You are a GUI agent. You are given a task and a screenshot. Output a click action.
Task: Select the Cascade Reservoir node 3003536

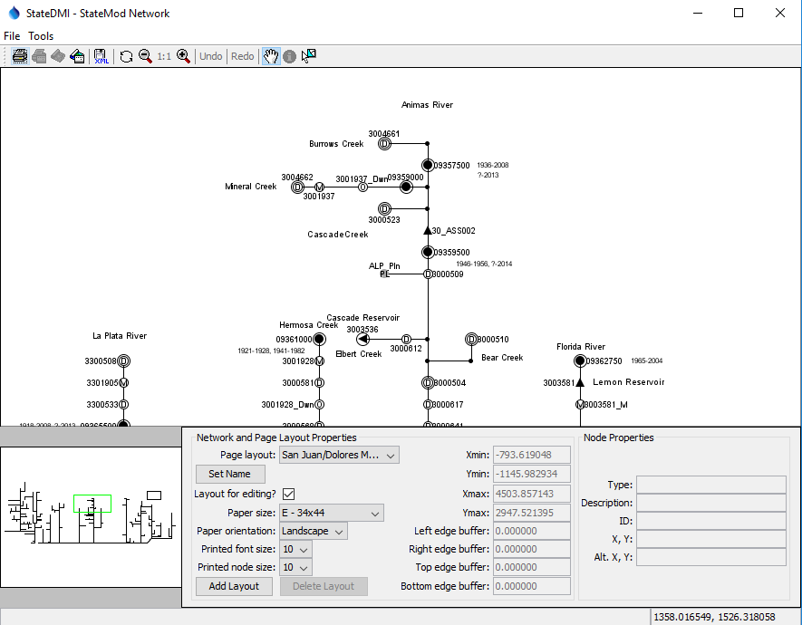pos(363,339)
